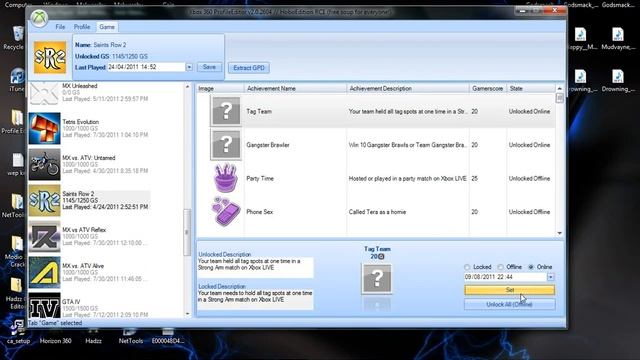640x360 pixels.
Task: Click the Gangster Brawler achievement image
Action: 226,144
